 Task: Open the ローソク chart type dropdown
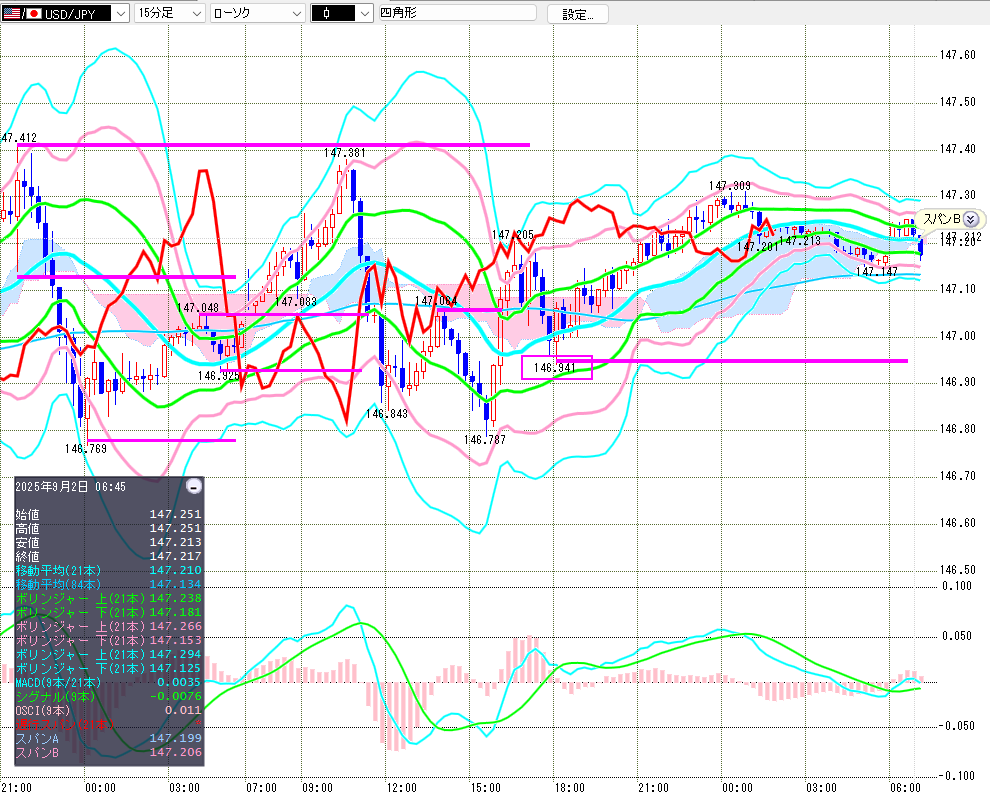(257, 13)
